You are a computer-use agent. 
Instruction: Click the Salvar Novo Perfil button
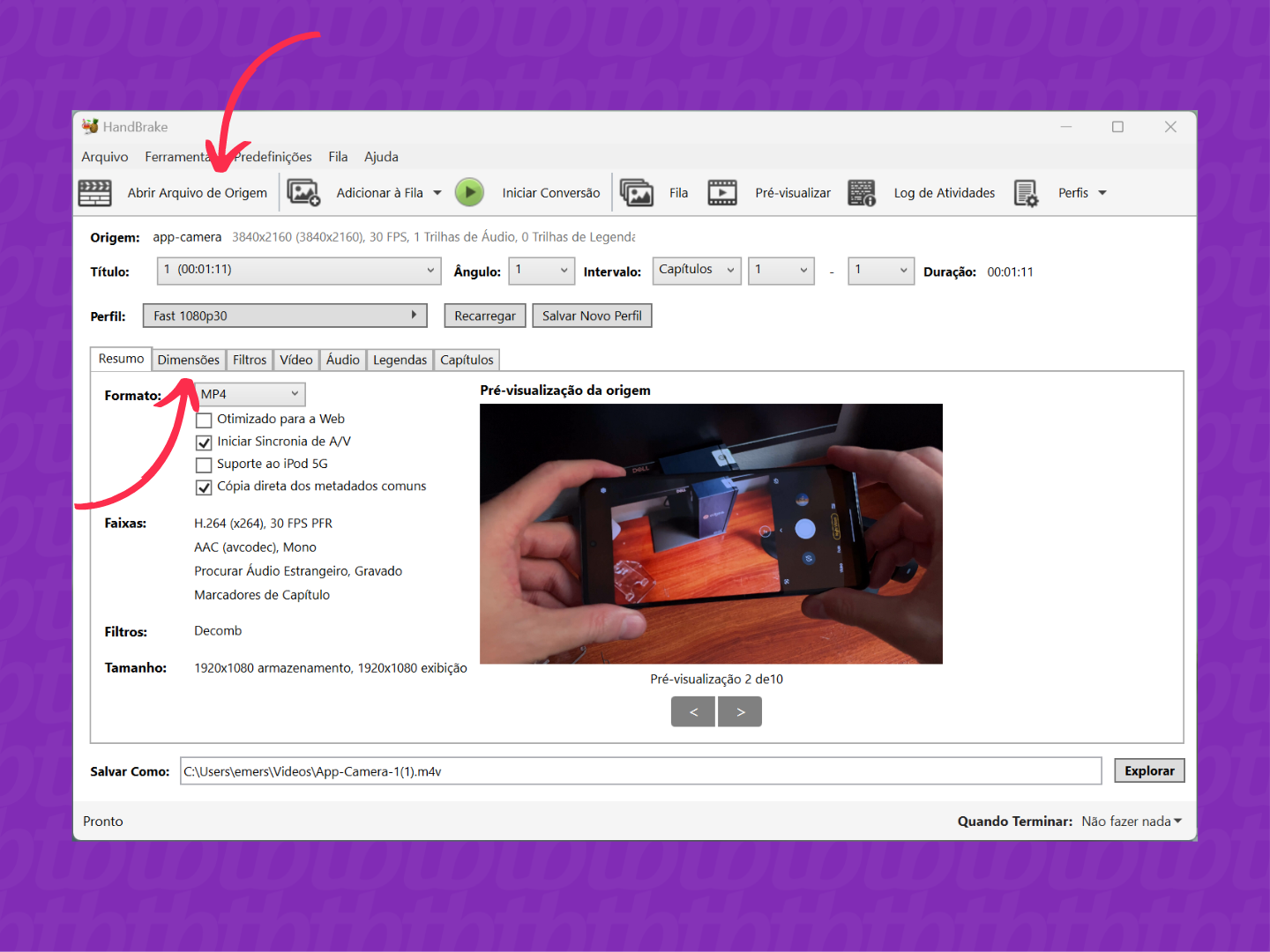pos(592,316)
